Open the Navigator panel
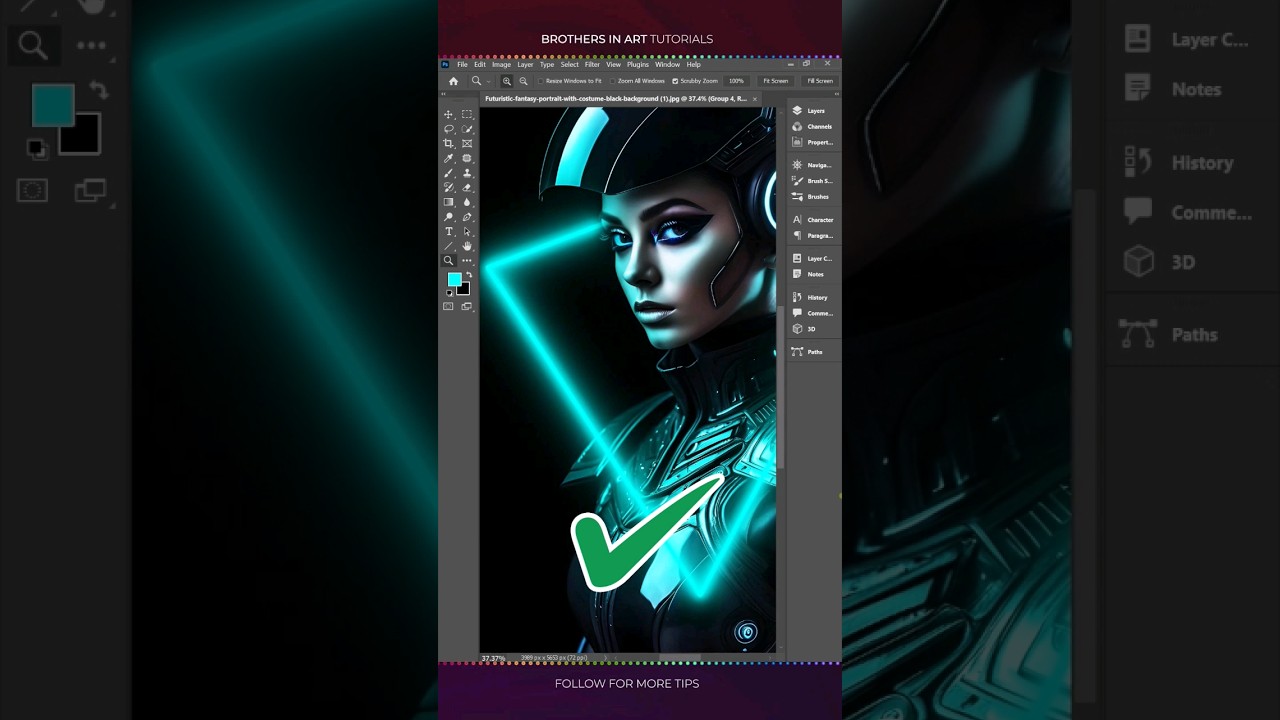 point(811,165)
